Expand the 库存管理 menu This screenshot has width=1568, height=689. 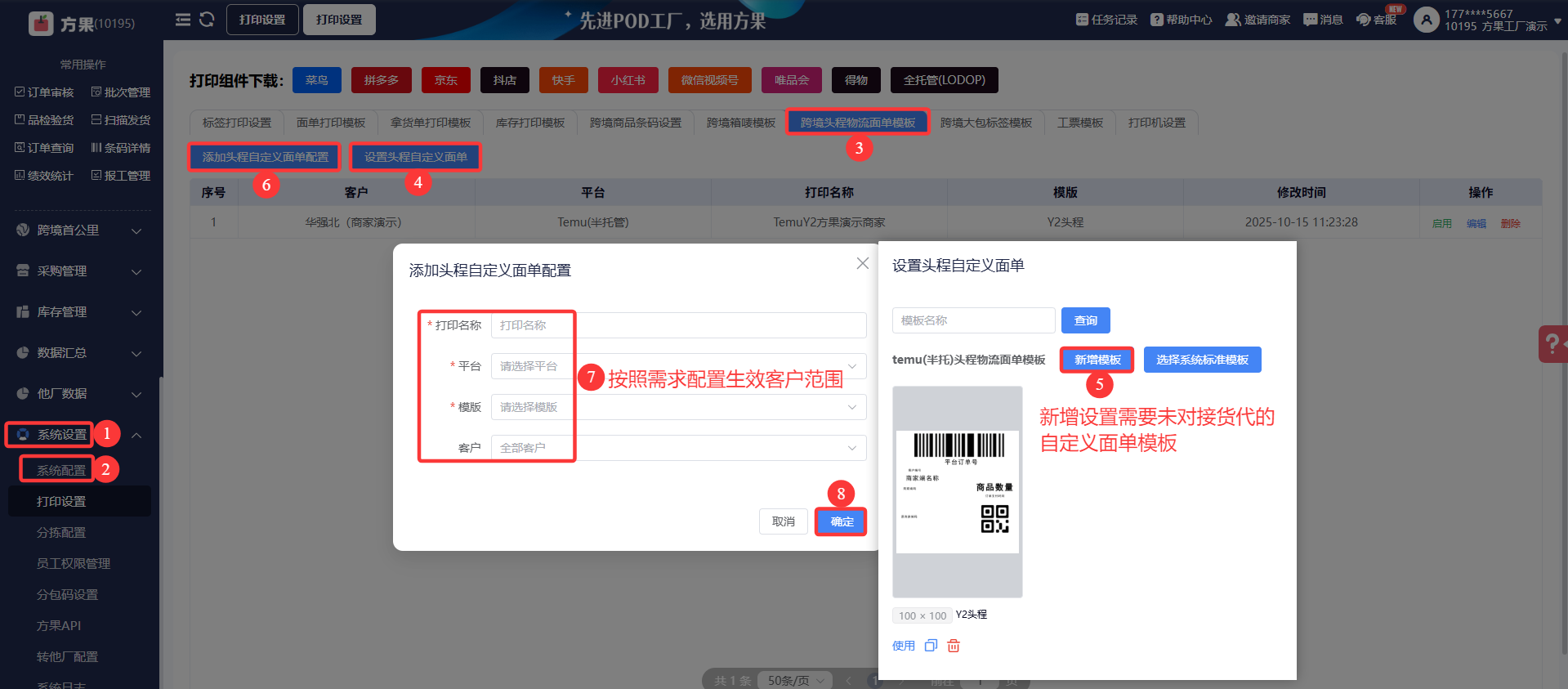pos(79,312)
